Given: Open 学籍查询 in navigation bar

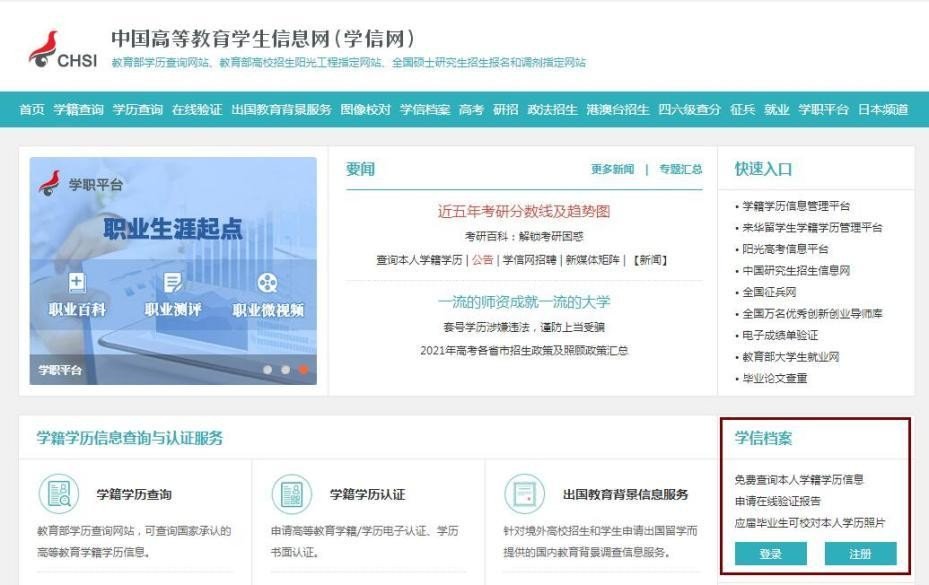Looking at the screenshot, I should pyautogui.click(x=78, y=110).
